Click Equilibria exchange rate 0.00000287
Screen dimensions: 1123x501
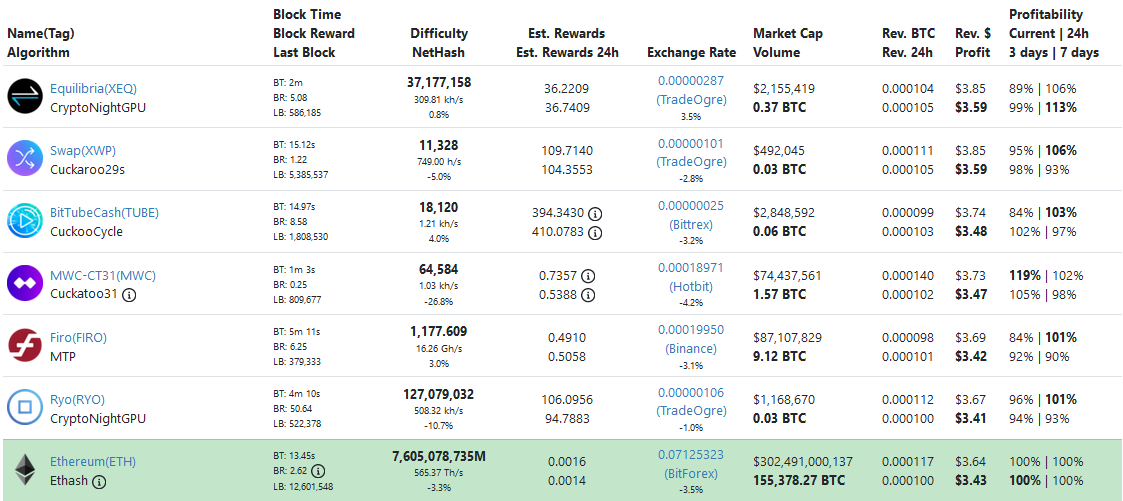pos(691,81)
